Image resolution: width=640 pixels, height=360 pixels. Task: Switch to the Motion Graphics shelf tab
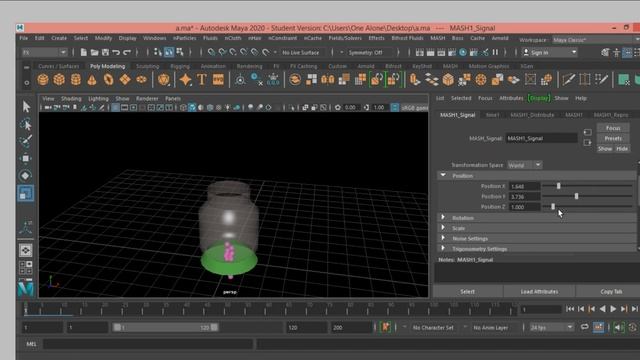(x=489, y=66)
